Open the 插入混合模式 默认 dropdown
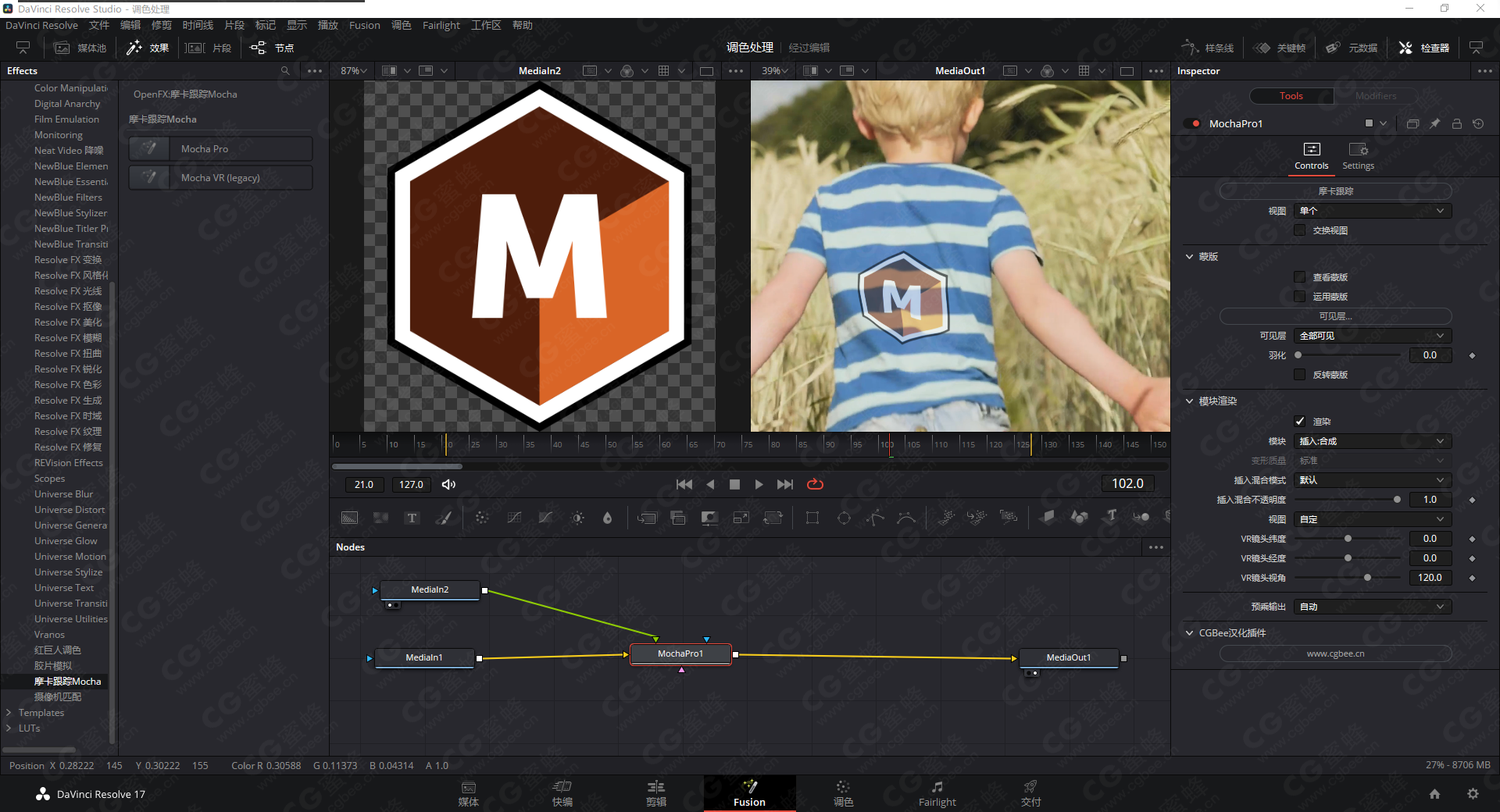 [1373, 480]
